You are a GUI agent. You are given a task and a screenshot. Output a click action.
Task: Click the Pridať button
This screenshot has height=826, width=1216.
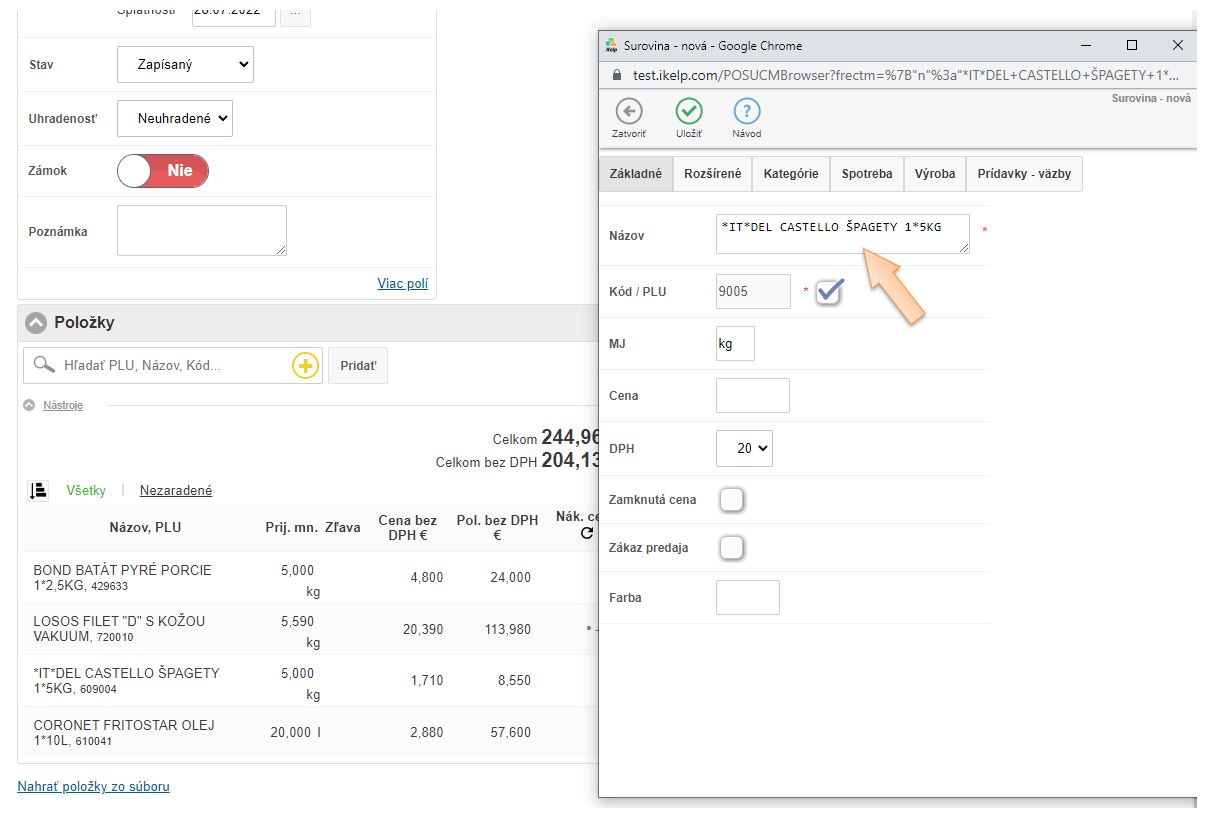pos(358,366)
